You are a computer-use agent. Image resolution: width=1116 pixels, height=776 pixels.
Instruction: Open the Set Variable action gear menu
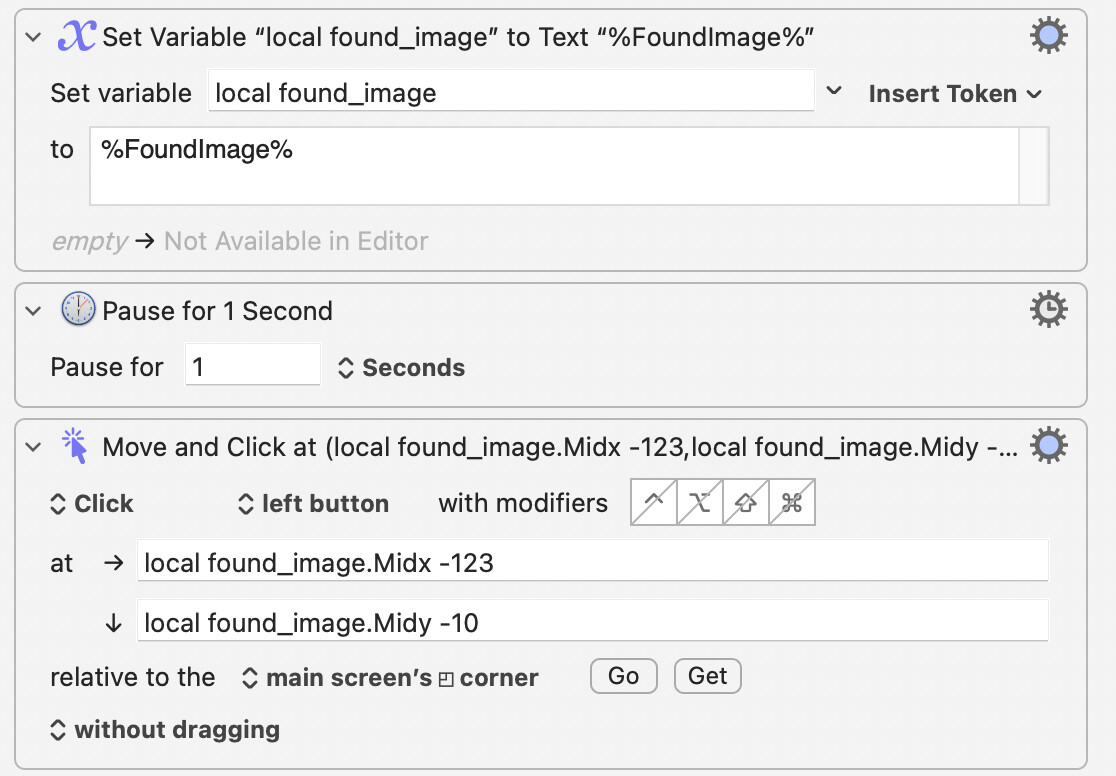(x=1048, y=36)
